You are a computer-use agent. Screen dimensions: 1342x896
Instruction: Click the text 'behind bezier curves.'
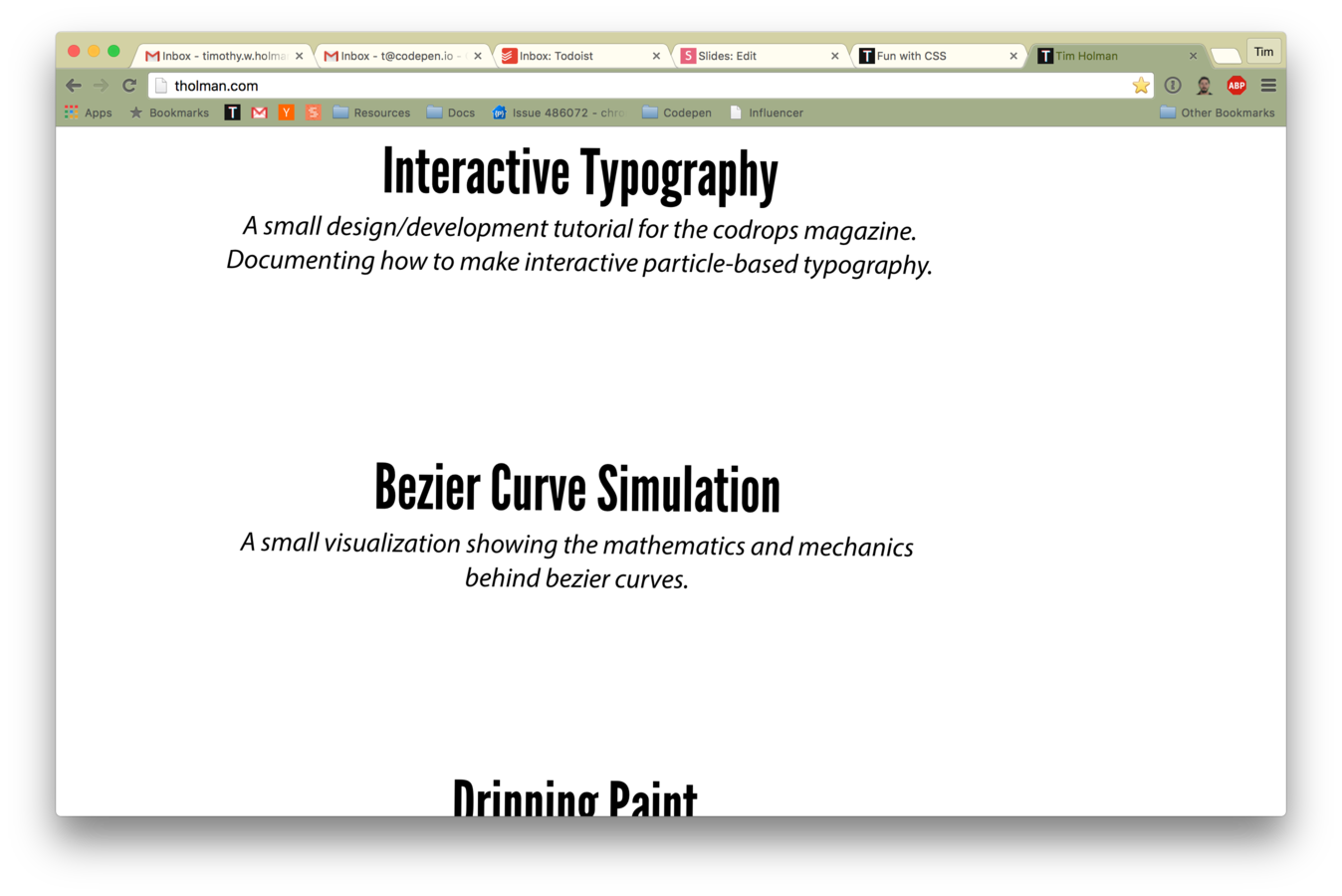(576, 578)
